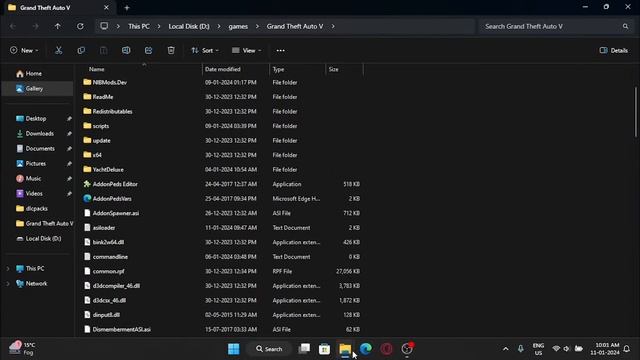
Task: Click the Share icon in toolbar
Action: pos(149,50)
